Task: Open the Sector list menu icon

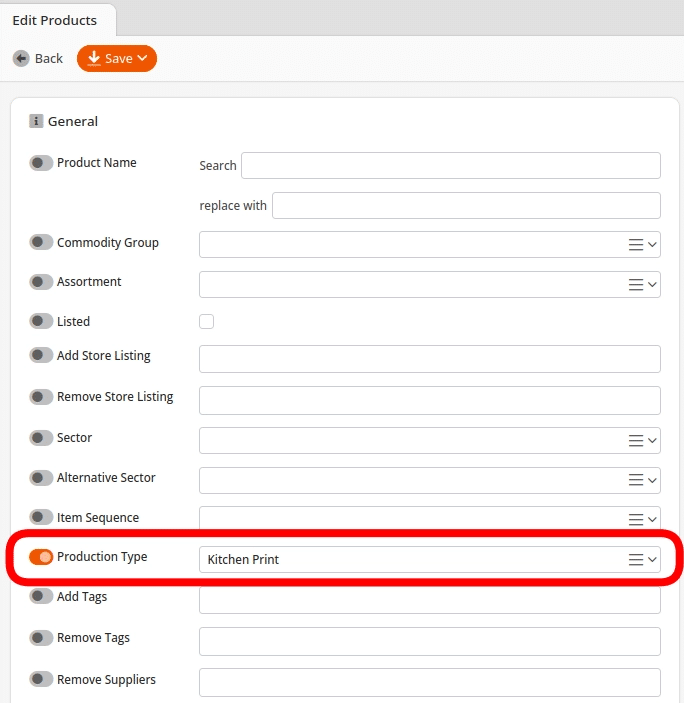Action: click(x=635, y=440)
